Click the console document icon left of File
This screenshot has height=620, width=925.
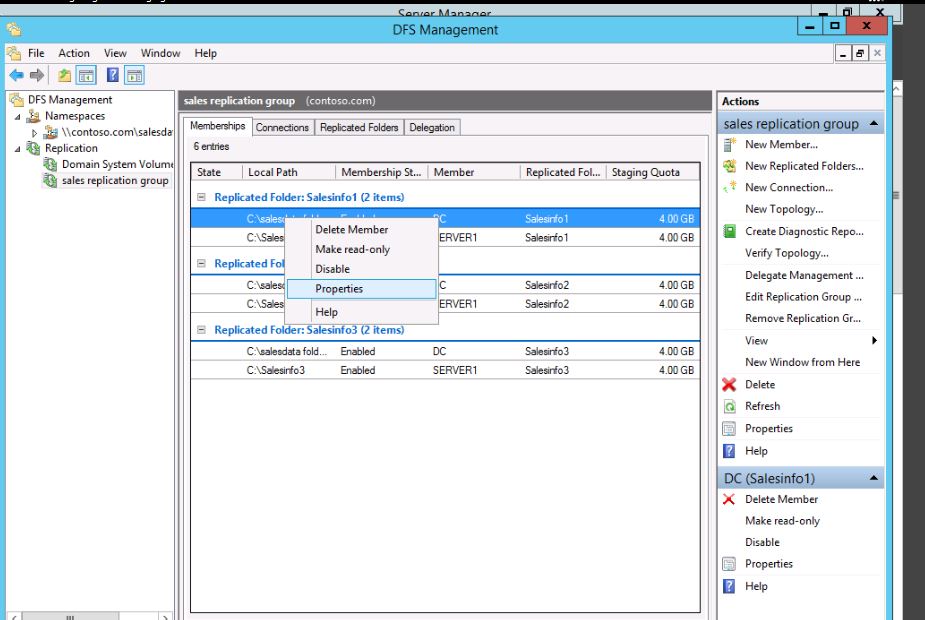pos(14,53)
